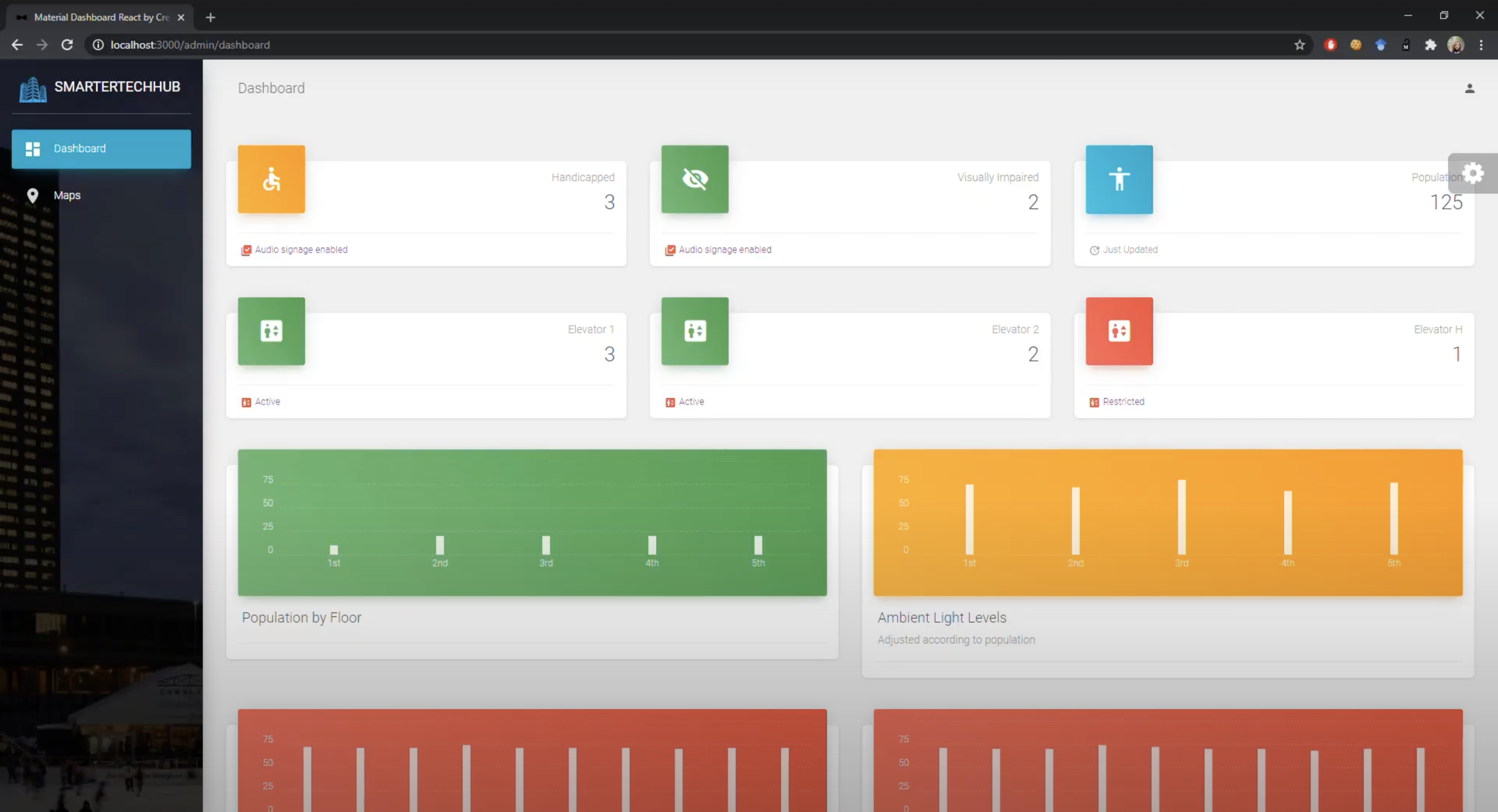
Task: Click the red Elevator H icon
Action: coord(1118,331)
